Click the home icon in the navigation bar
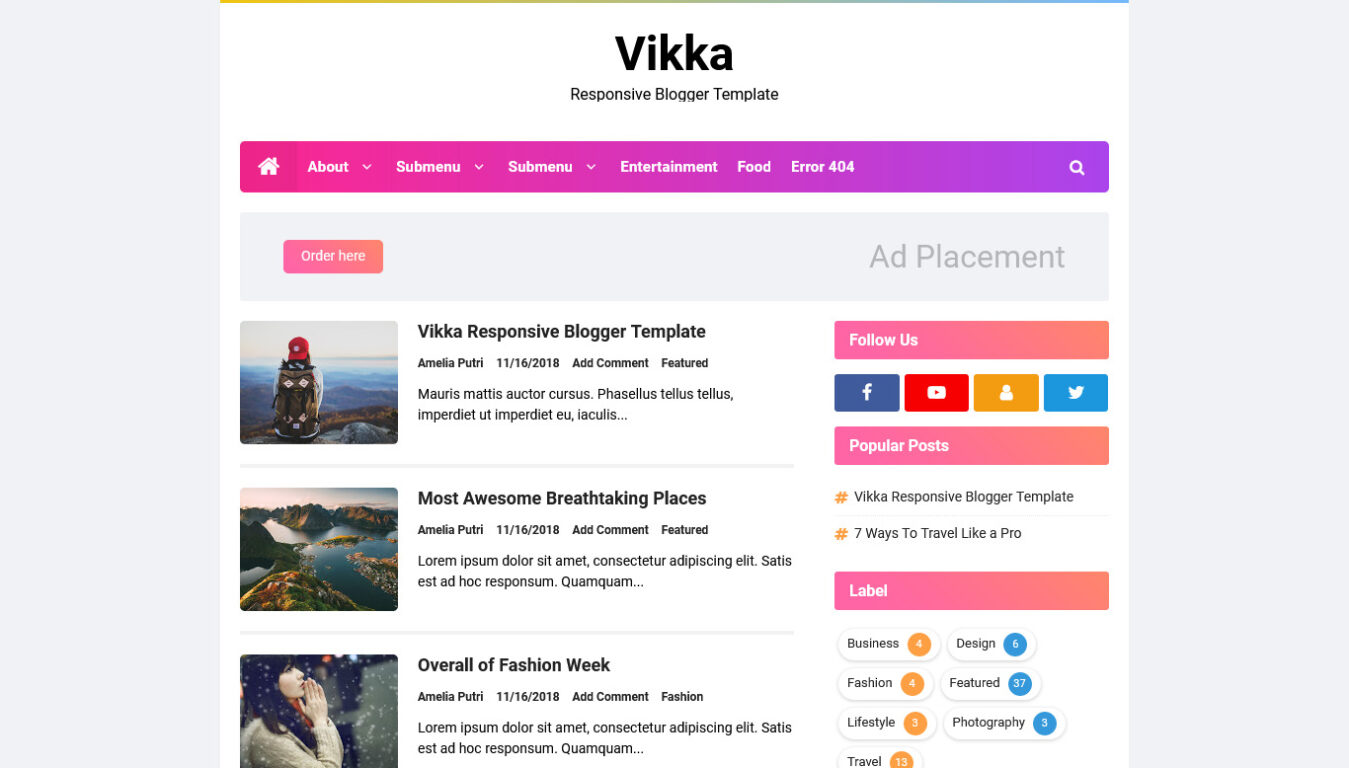 point(268,167)
